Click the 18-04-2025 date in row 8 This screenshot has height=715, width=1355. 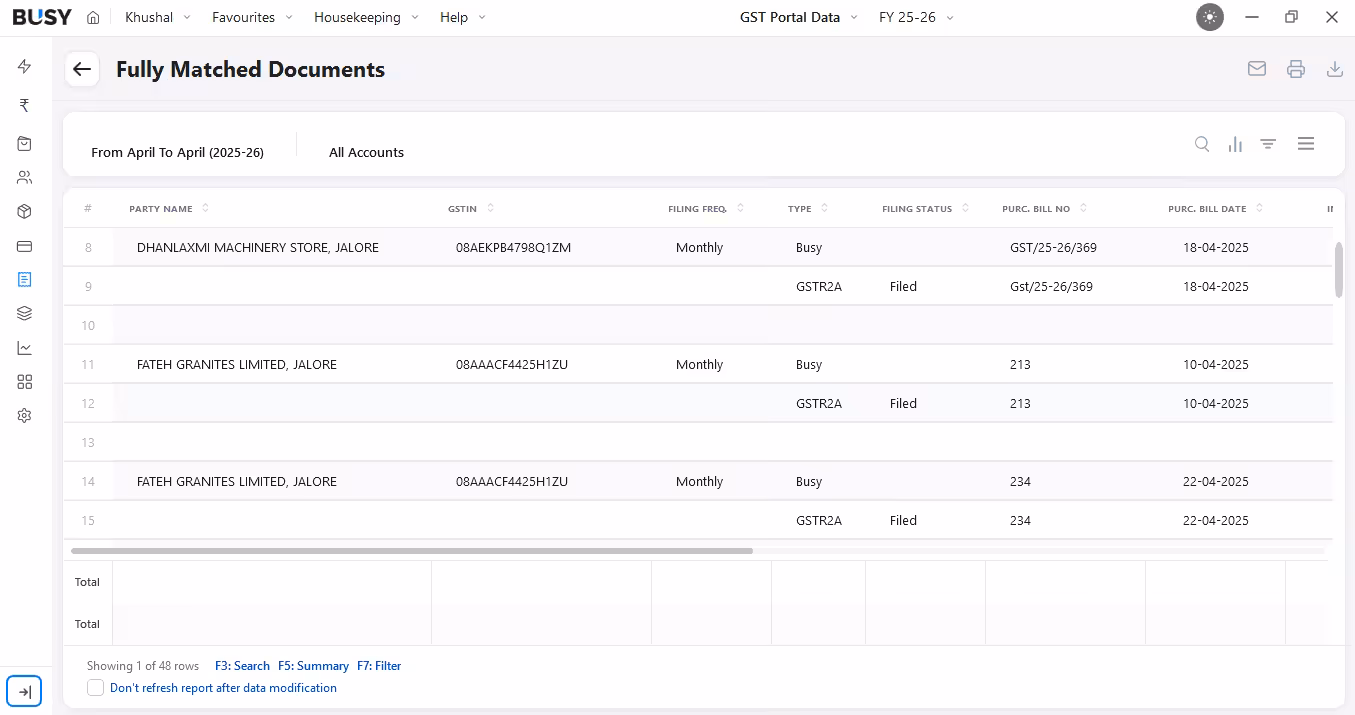(x=1215, y=248)
